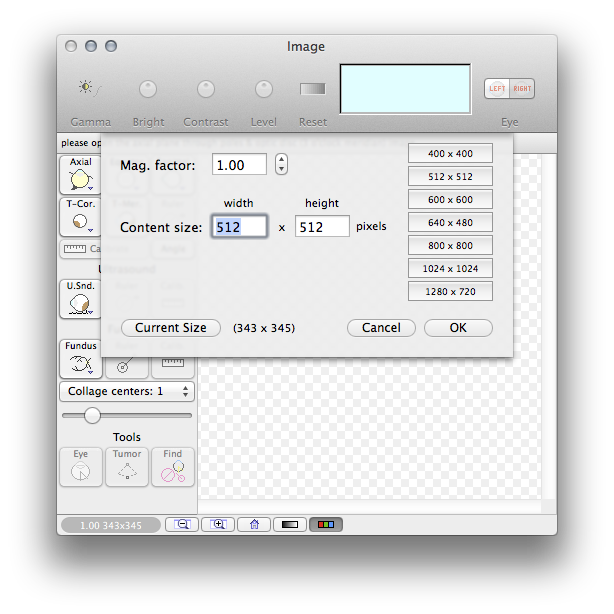Click the zoom out magnifier button
Viewport: 614px width, 614px height.
coord(182,524)
